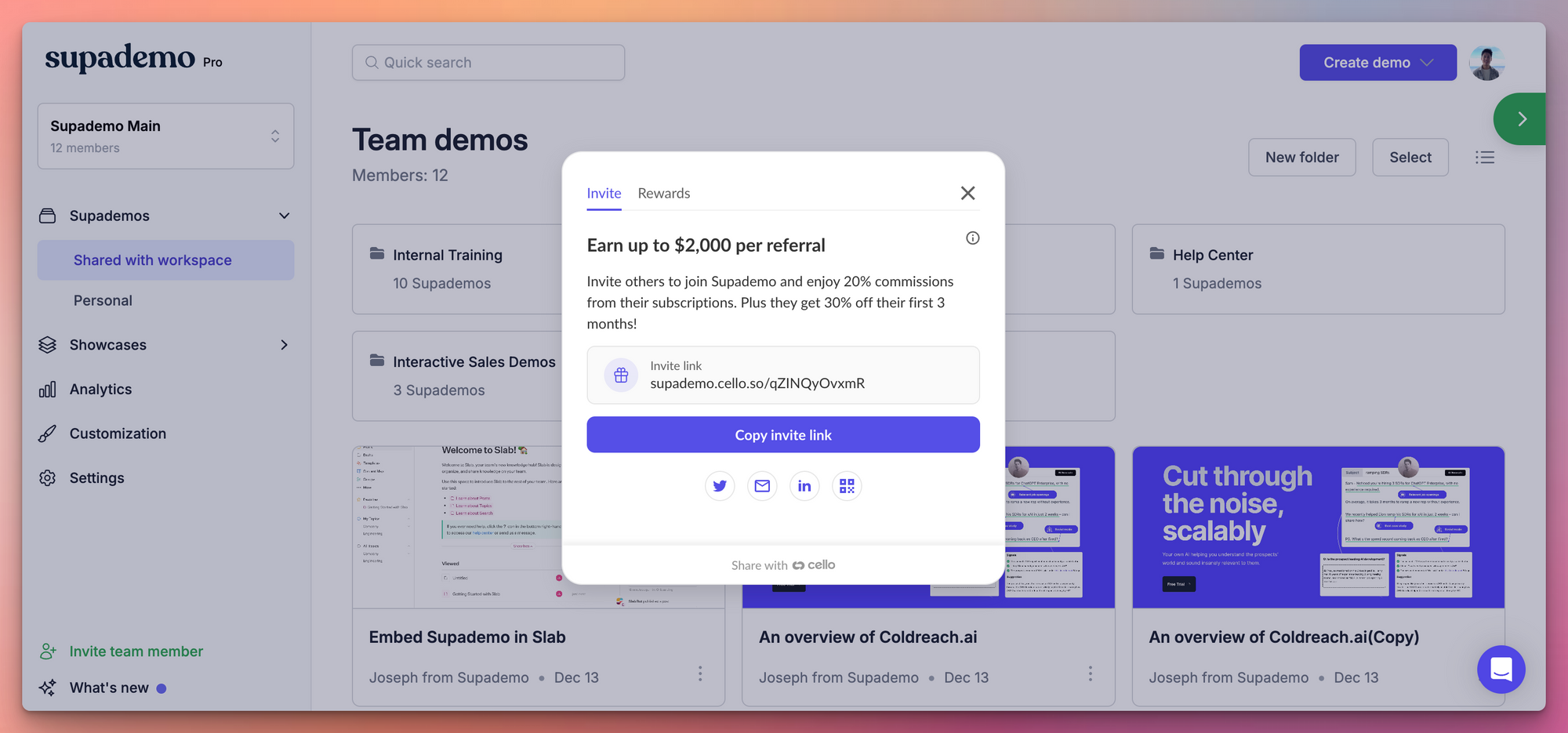Viewport: 1568px width, 733px height.
Task: Open the Help Center folder
Action: [x=1319, y=270]
